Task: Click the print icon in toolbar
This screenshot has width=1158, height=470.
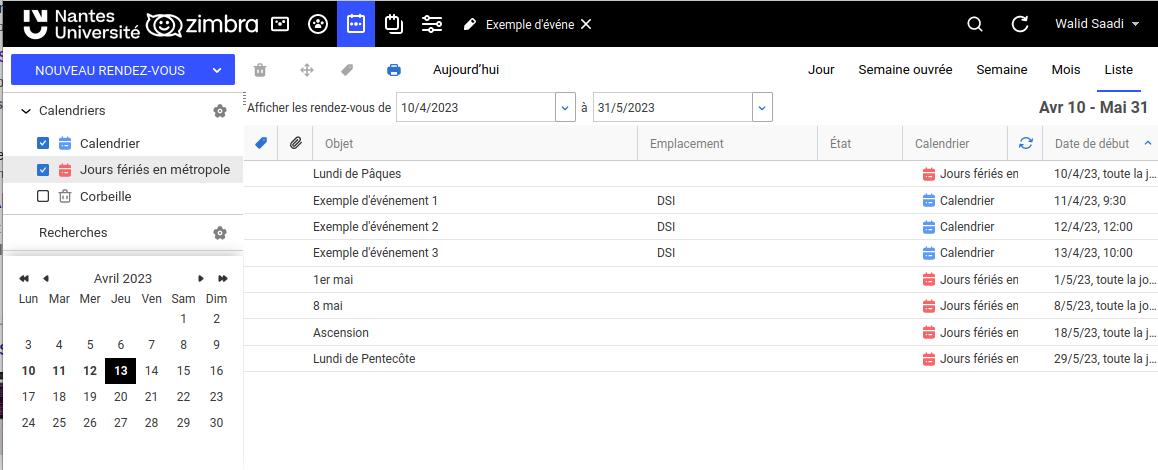Action: [x=394, y=70]
